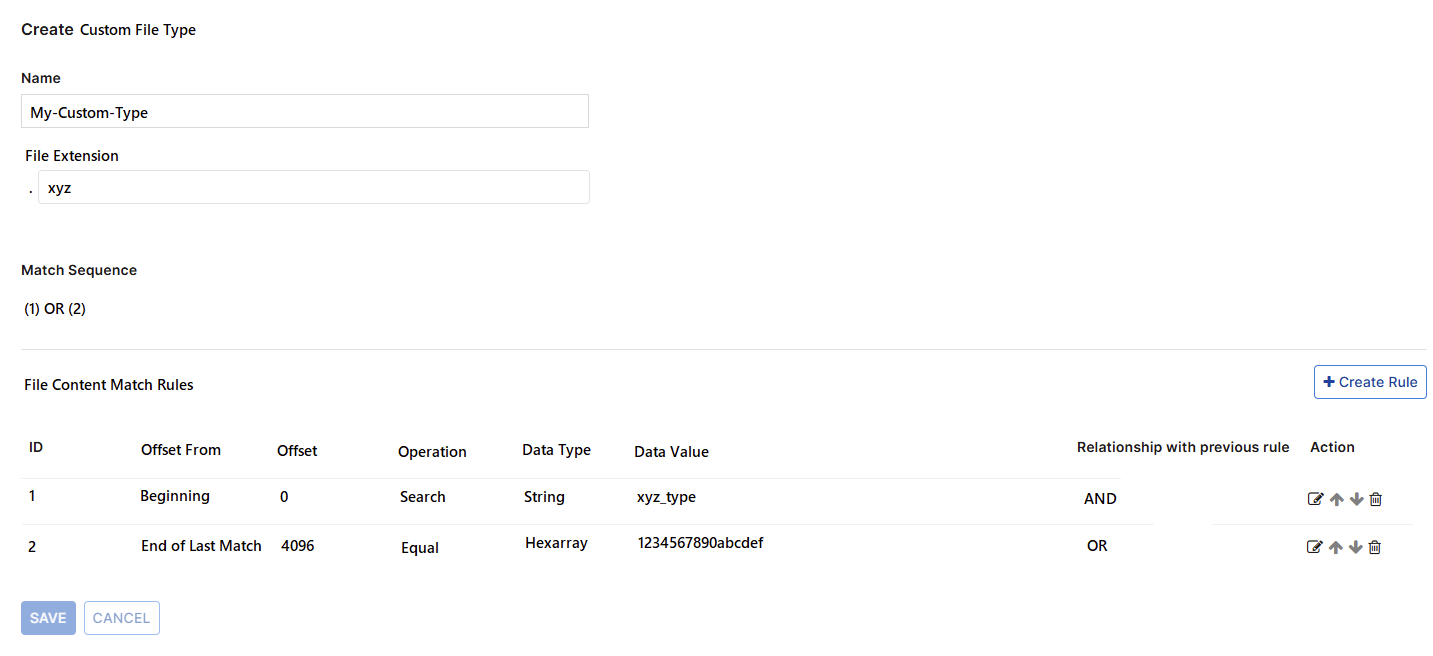Edit rule 1 with the pencil icon

(1315, 499)
